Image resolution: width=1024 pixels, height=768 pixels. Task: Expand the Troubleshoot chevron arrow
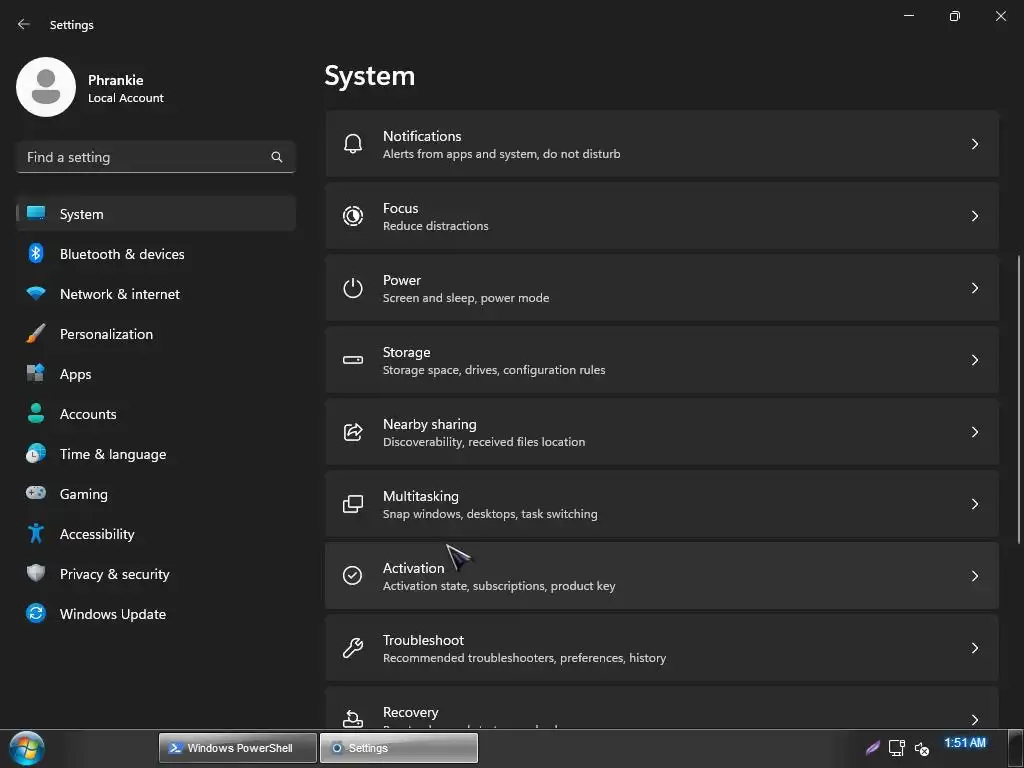(975, 648)
